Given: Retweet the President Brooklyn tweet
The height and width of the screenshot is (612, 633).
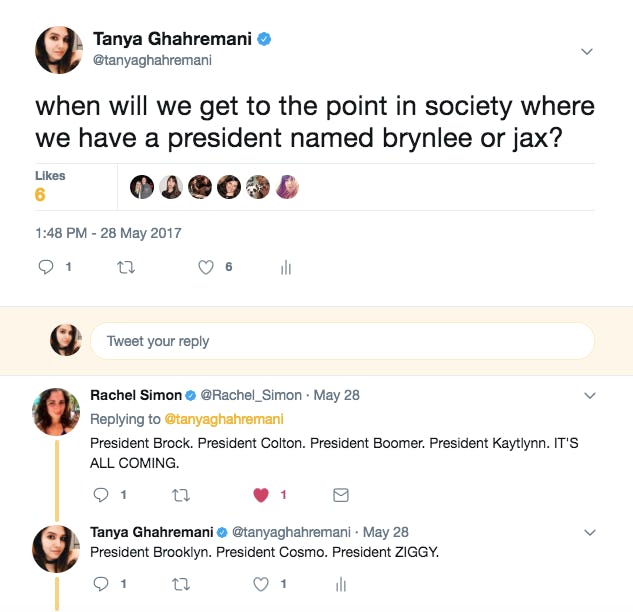Looking at the screenshot, I should [180, 584].
